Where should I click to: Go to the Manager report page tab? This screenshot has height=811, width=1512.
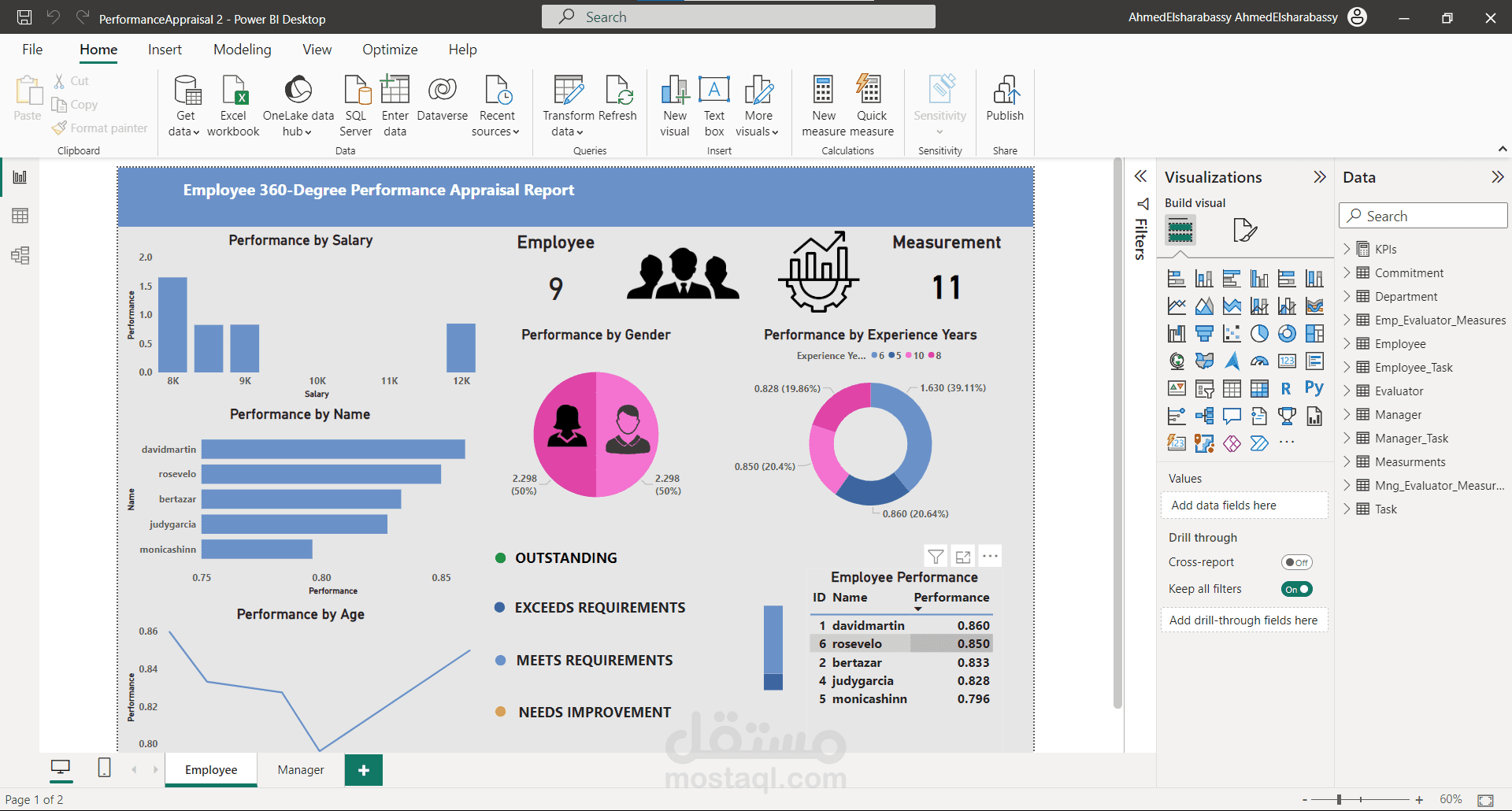tap(301, 770)
